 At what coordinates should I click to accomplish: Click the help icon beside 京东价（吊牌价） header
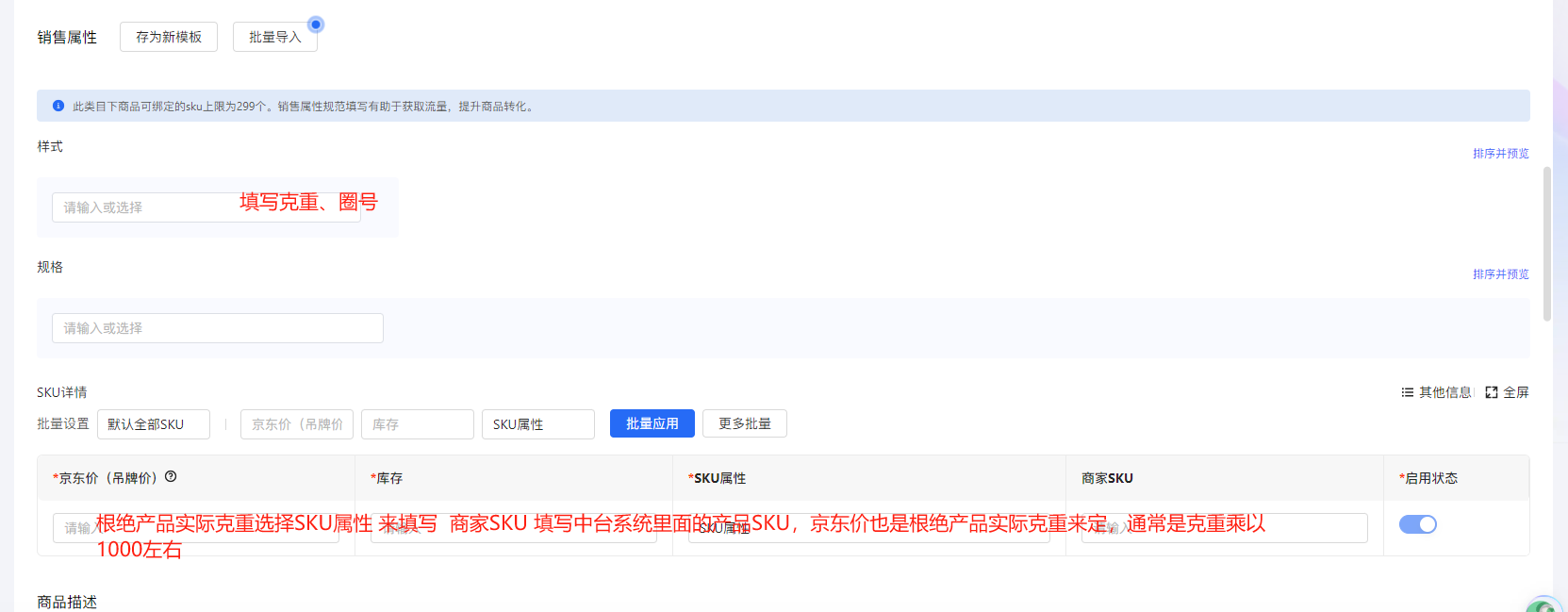click(x=171, y=477)
